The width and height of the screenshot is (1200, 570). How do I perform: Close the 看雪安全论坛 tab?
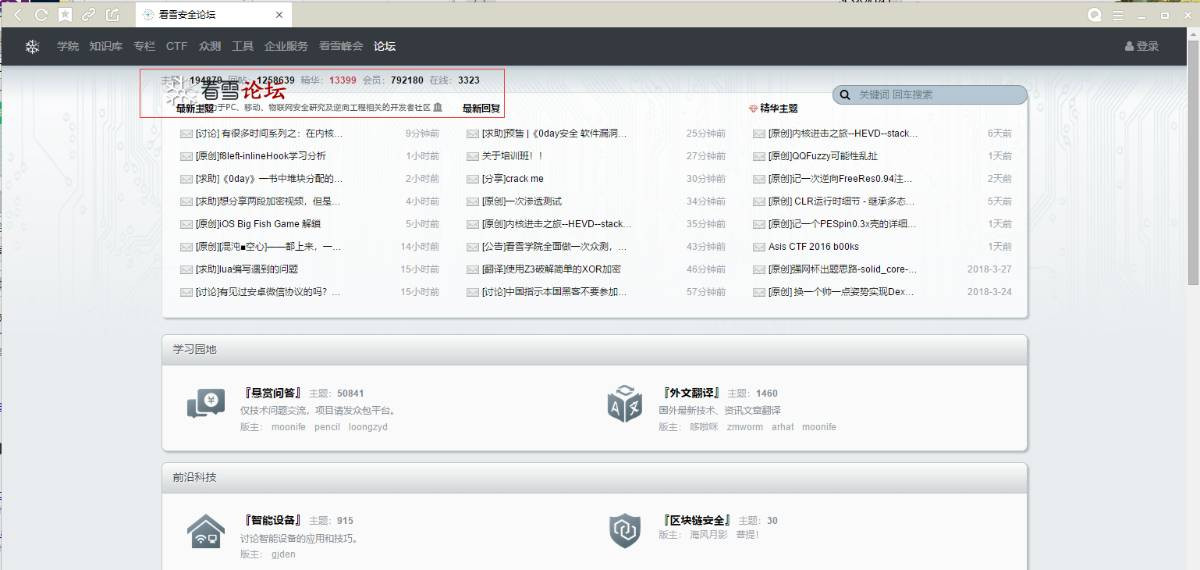(279, 15)
